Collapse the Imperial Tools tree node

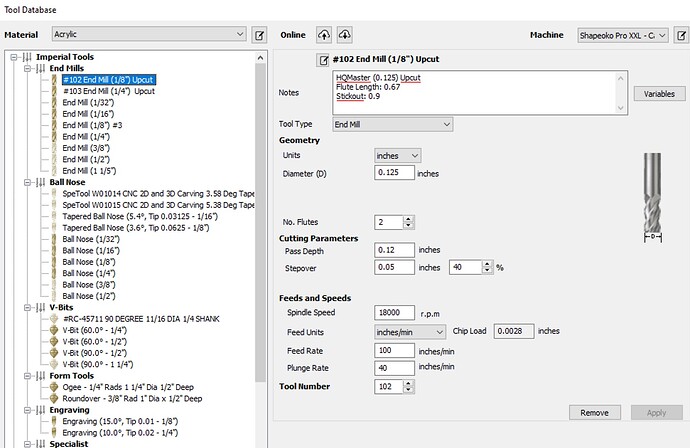(x=14, y=57)
